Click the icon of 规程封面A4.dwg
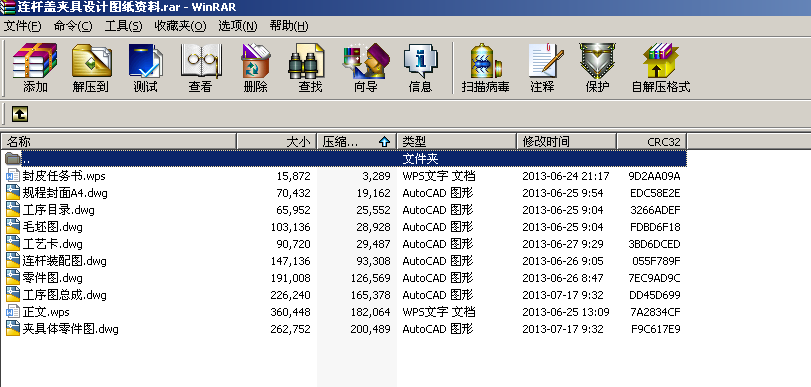This screenshot has width=811, height=387. click(12, 192)
